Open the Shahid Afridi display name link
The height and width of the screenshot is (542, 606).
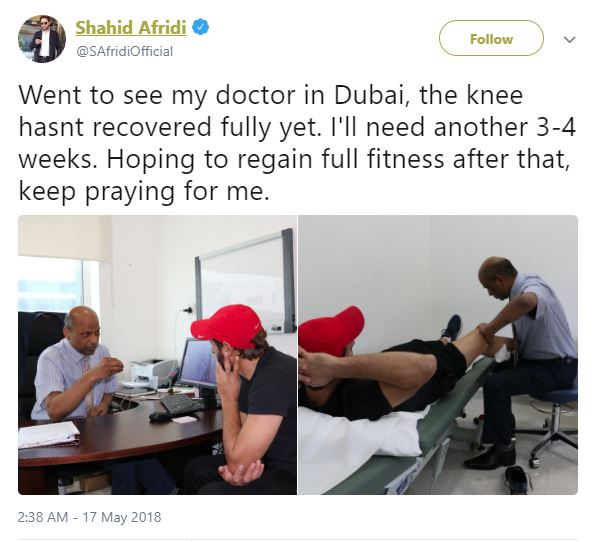[131, 27]
